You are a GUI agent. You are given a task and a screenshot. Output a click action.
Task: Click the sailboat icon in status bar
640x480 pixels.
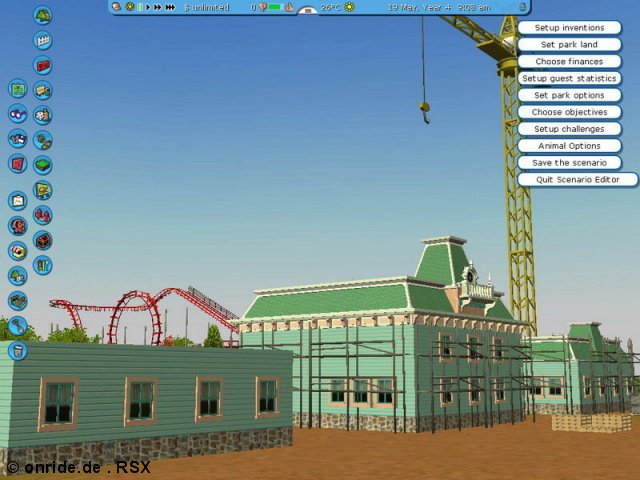point(289,7)
